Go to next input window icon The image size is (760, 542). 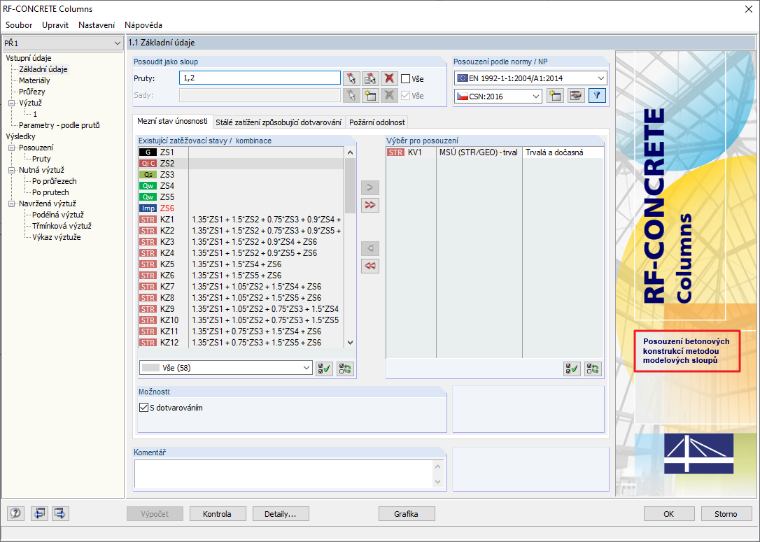[x=61, y=513]
